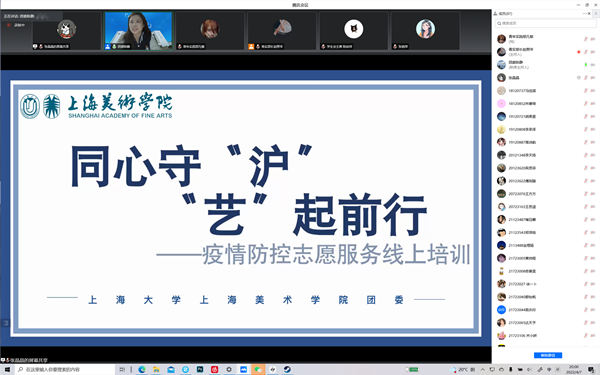The image size is (600, 375).
Task: Toggle fifth member's camera-off icon
Action: click(592, 91)
